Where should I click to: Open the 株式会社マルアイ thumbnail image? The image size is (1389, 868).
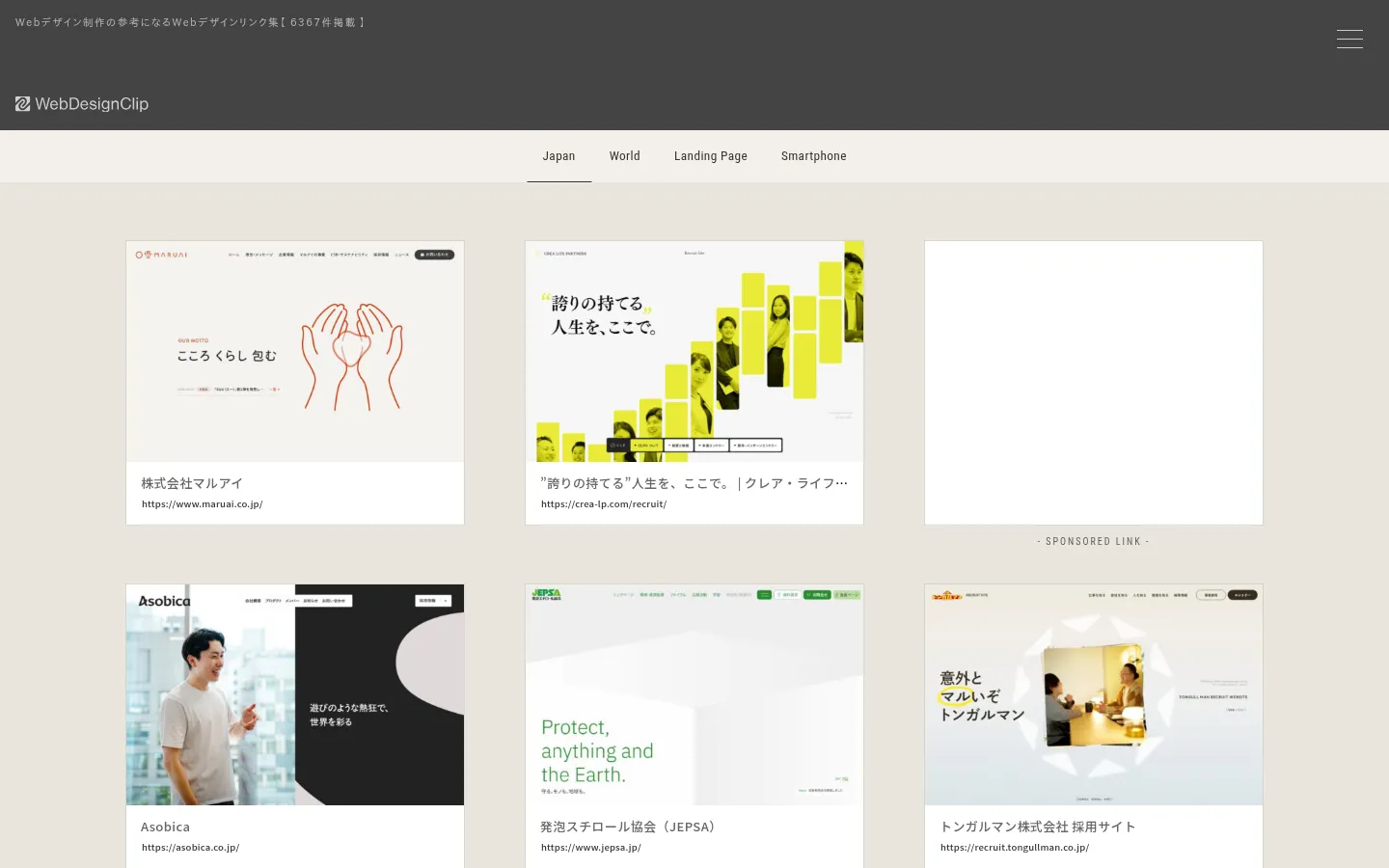pos(295,351)
